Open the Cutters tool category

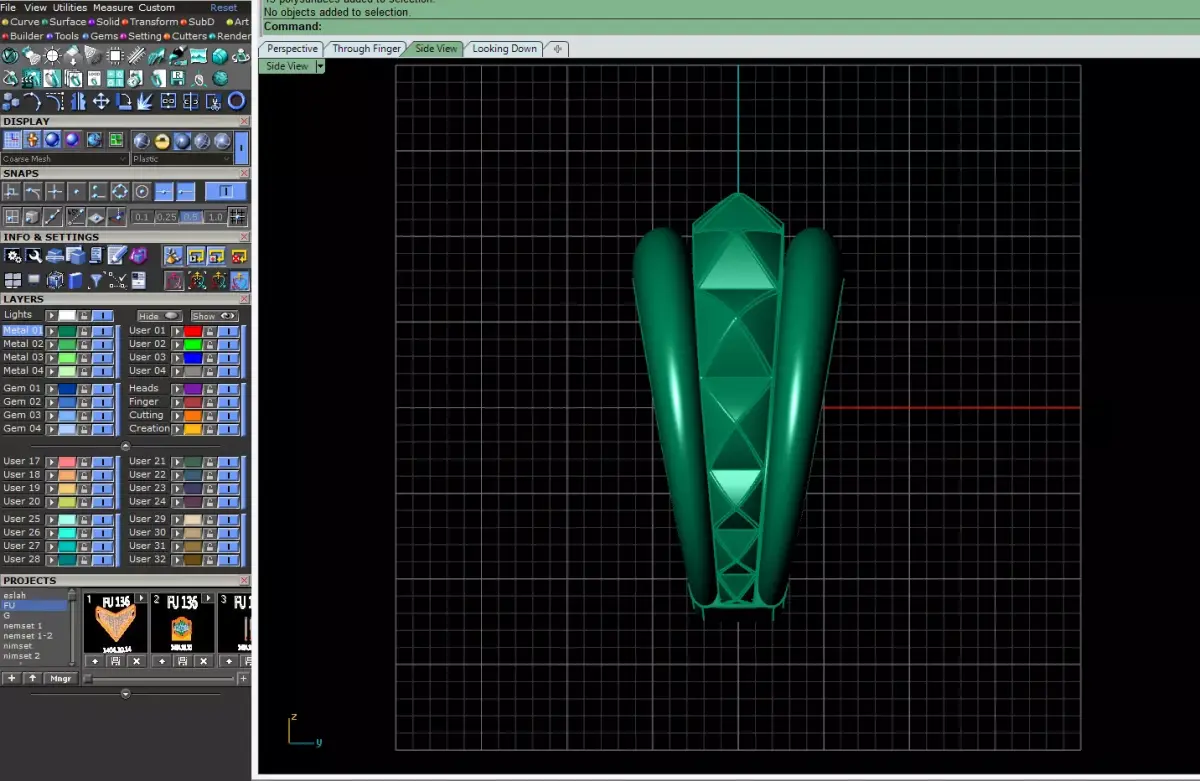pyautogui.click(x=189, y=36)
